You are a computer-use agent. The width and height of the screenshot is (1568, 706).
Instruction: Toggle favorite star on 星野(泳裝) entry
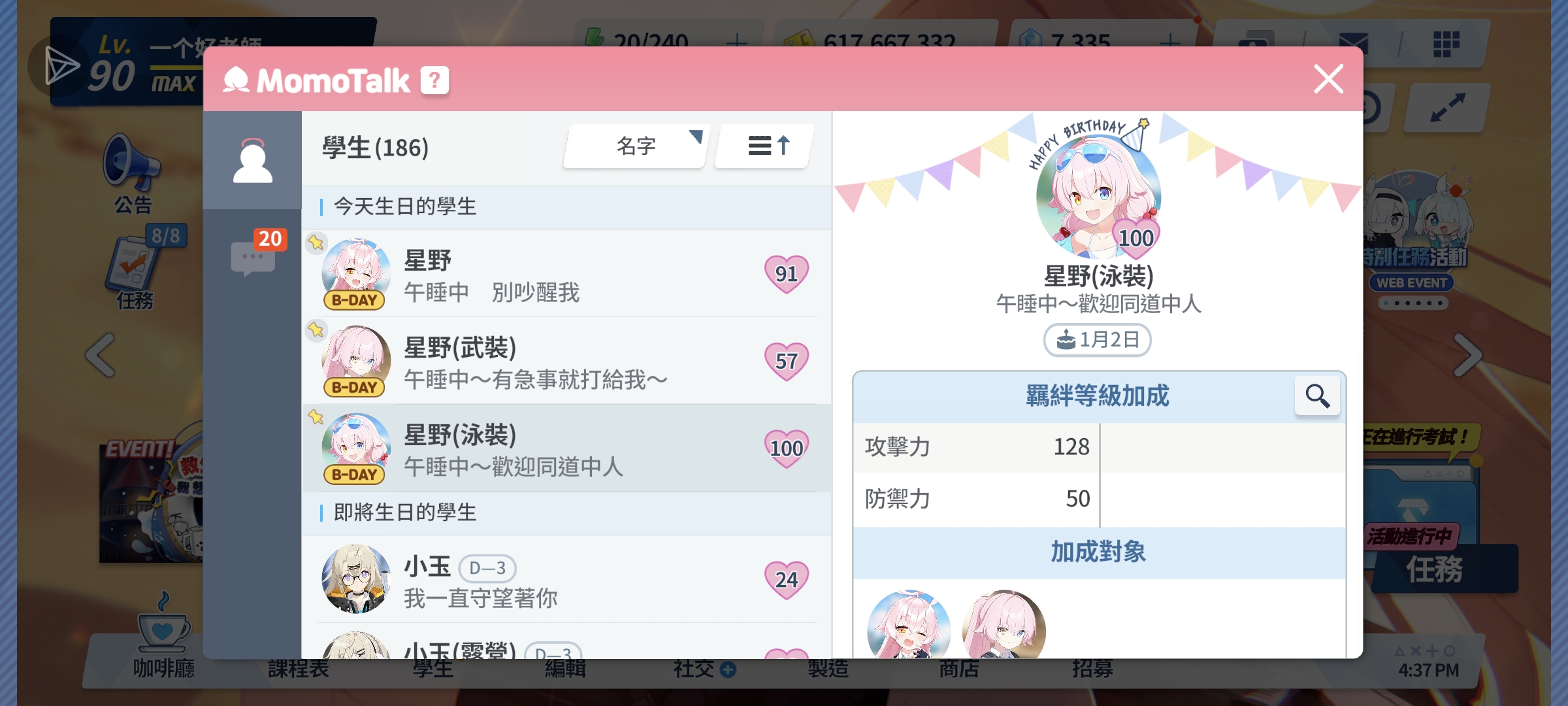click(316, 416)
